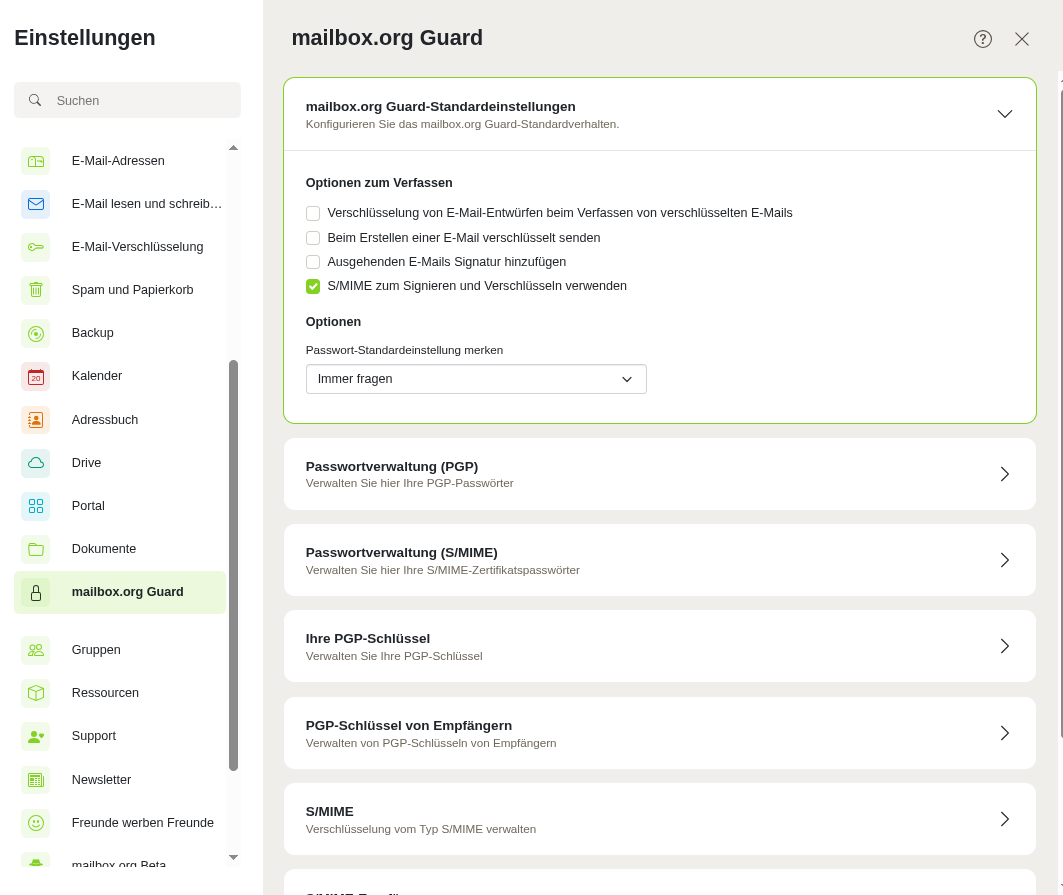Check 'Beim Erstellen einer E-Mail verschlüsselt senden'
1063x895 pixels.
coord(313,238)
